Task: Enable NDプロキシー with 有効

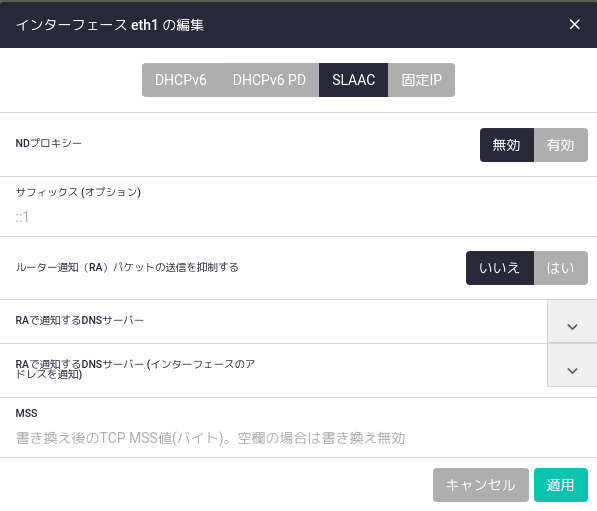Action: [560, 145]
